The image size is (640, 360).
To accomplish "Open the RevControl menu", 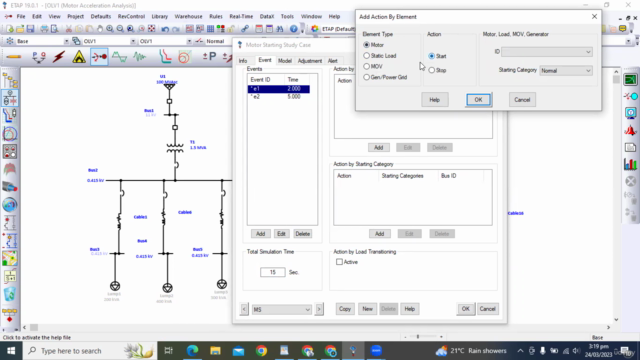I will click(131, 16).
